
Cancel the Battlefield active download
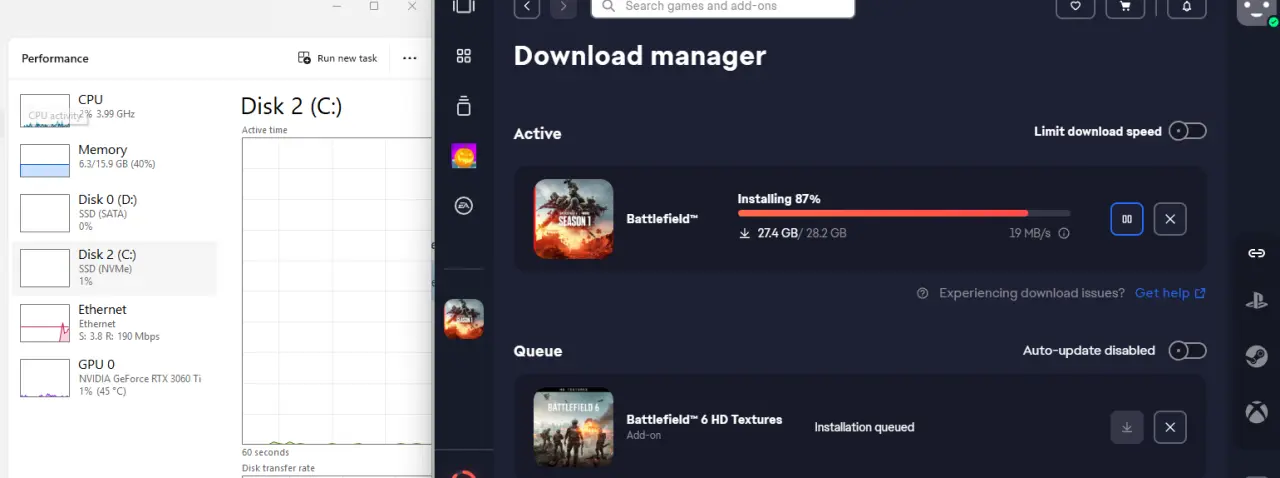click(1170, 219)
